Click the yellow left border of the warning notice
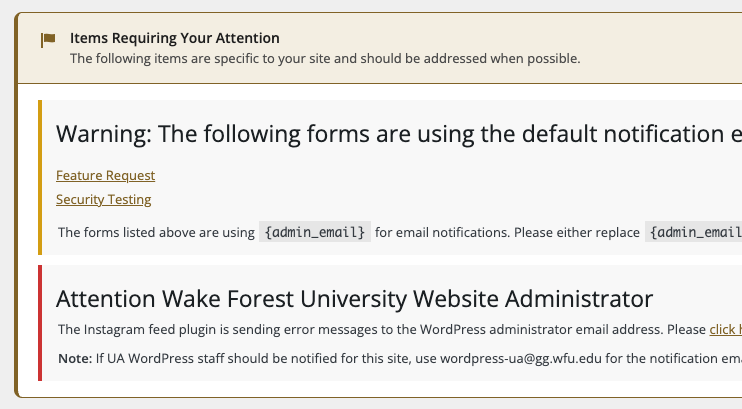 40,177
